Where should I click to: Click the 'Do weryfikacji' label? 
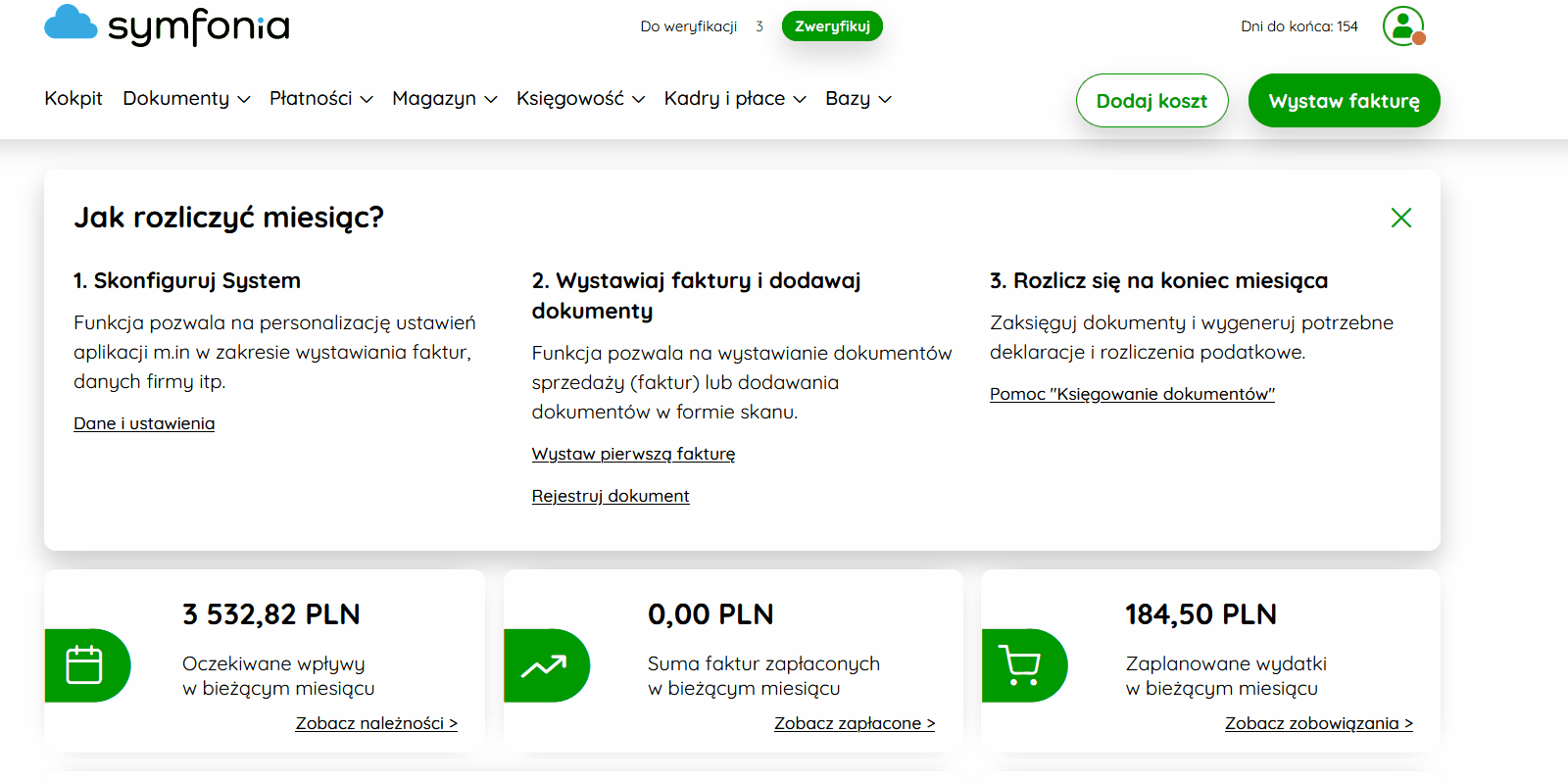click(689, 26)
